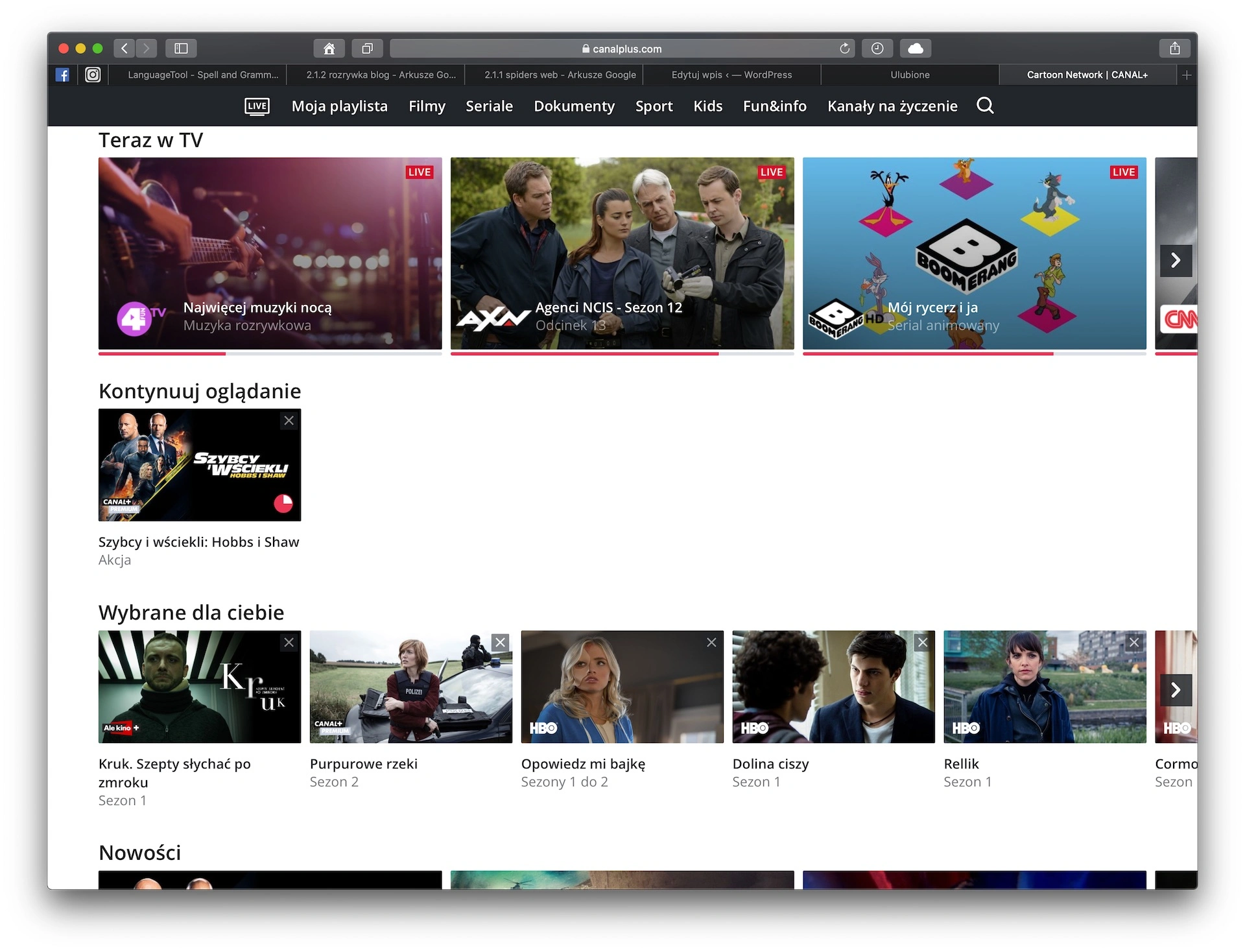Dismiss the Purpurowe rzeki recommendation
The width and height of the screenshot is (1245, 952).
pyautogui.click(x=500, y=643)
